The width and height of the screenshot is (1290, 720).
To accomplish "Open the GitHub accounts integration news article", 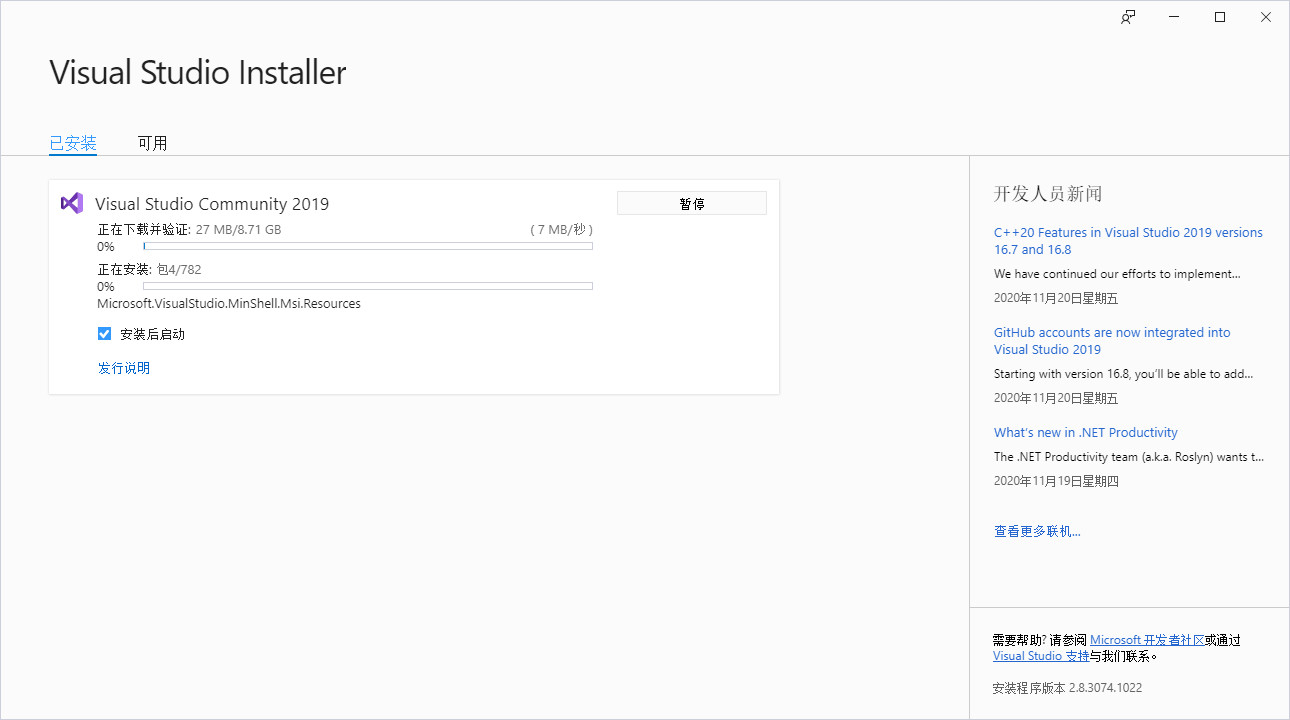I will click(x=1112, y=340).
